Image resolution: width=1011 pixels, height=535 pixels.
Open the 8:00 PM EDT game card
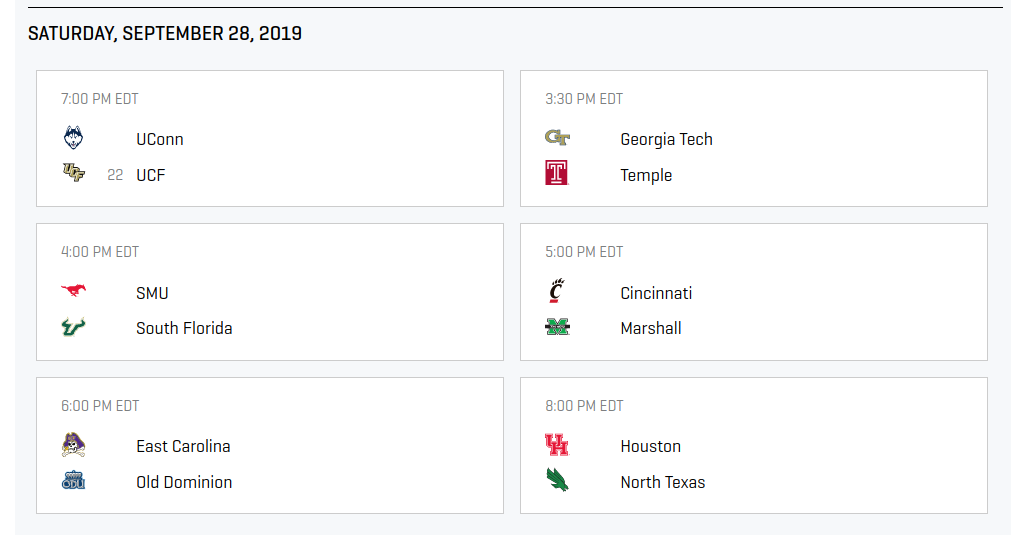point(754,445)
